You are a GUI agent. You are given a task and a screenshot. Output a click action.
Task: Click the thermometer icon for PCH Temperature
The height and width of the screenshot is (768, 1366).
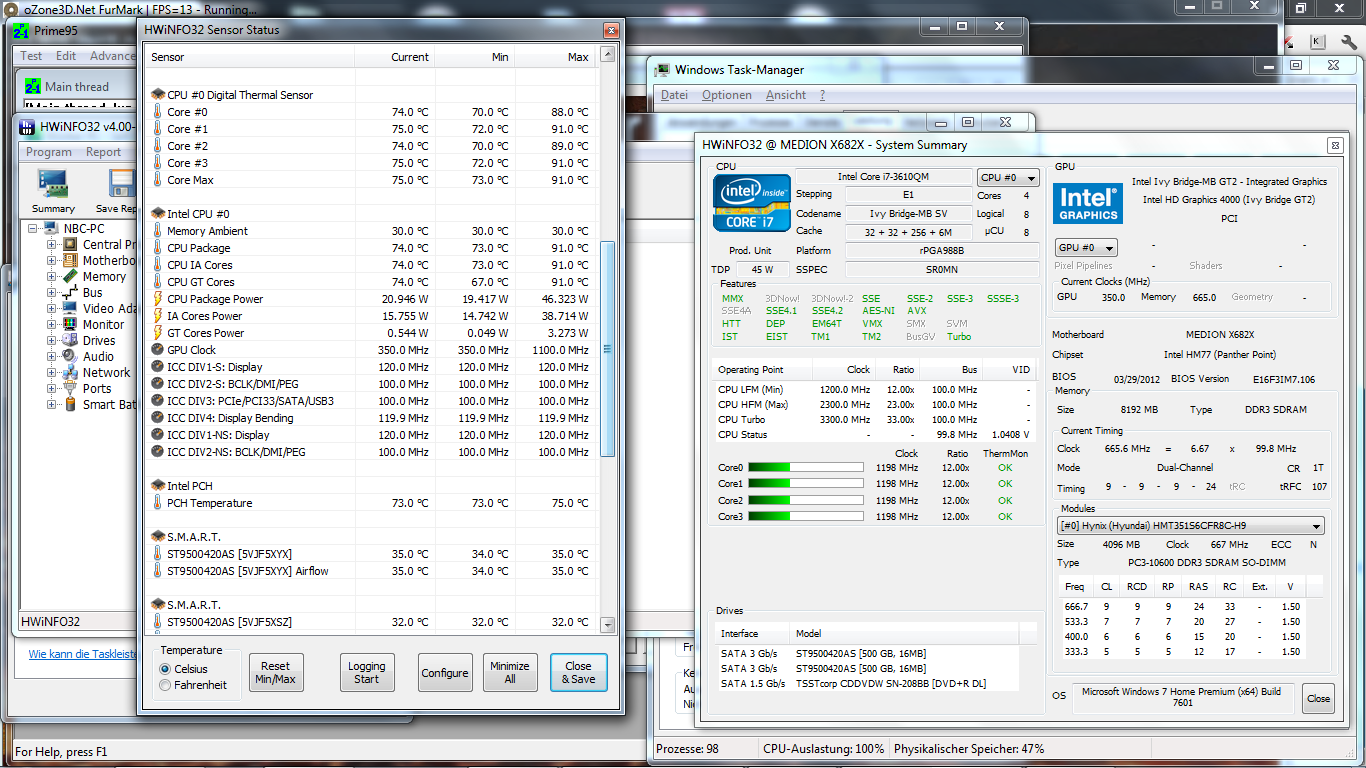[x=158, y=503]
